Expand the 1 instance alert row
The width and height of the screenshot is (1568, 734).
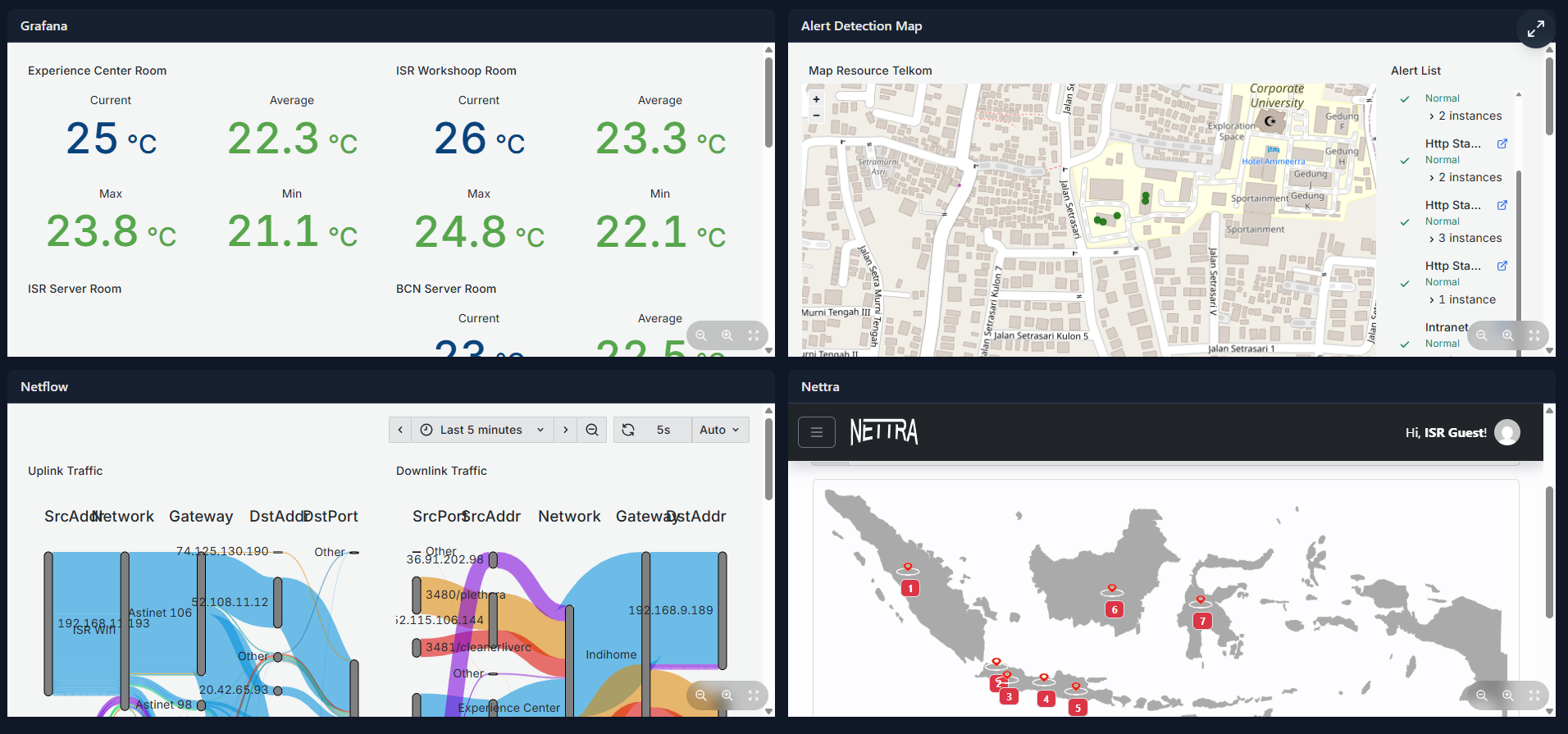point(1462,300)
